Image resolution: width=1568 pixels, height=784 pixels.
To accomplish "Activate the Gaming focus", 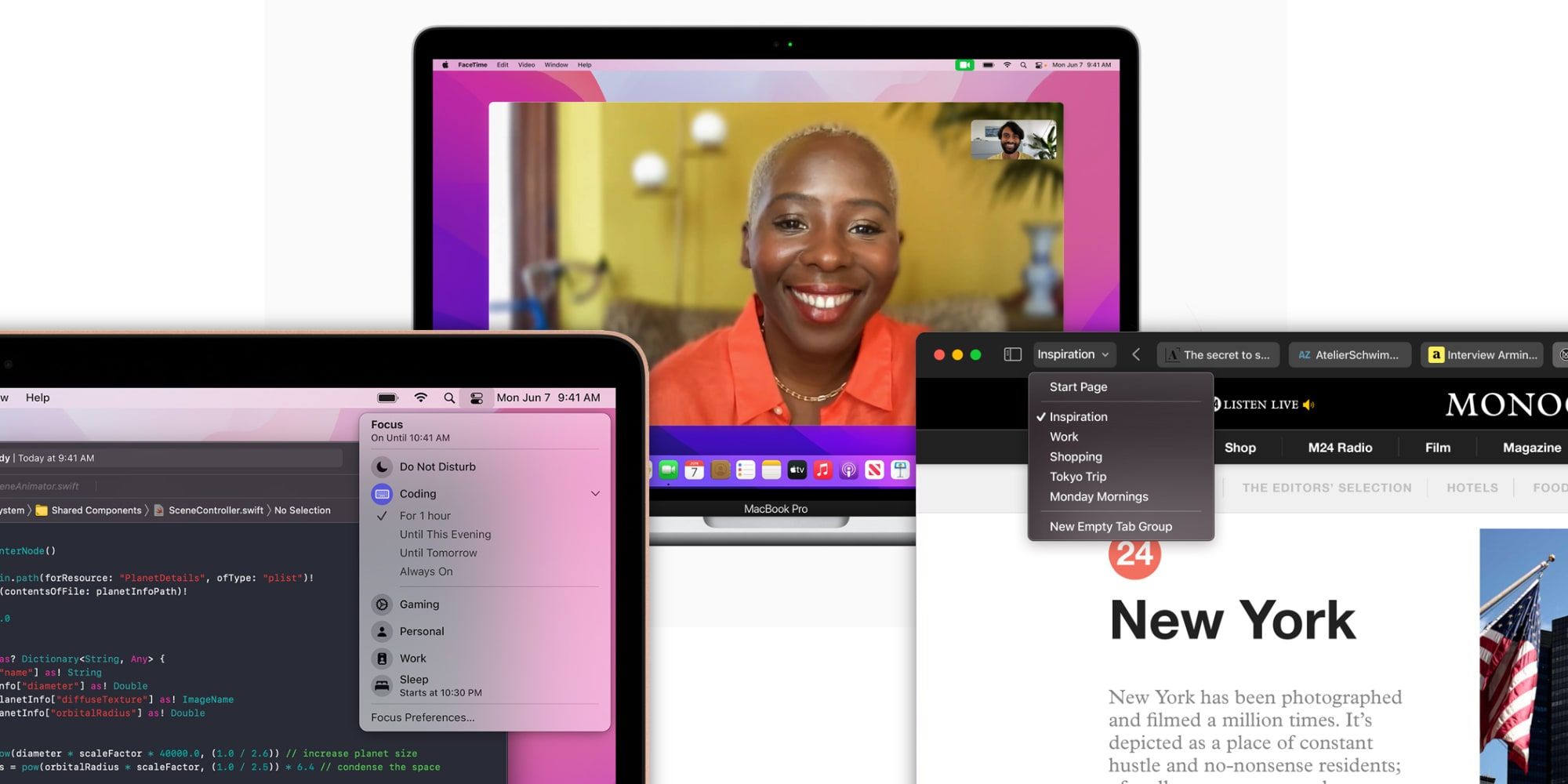I will (x=419, y=604).
